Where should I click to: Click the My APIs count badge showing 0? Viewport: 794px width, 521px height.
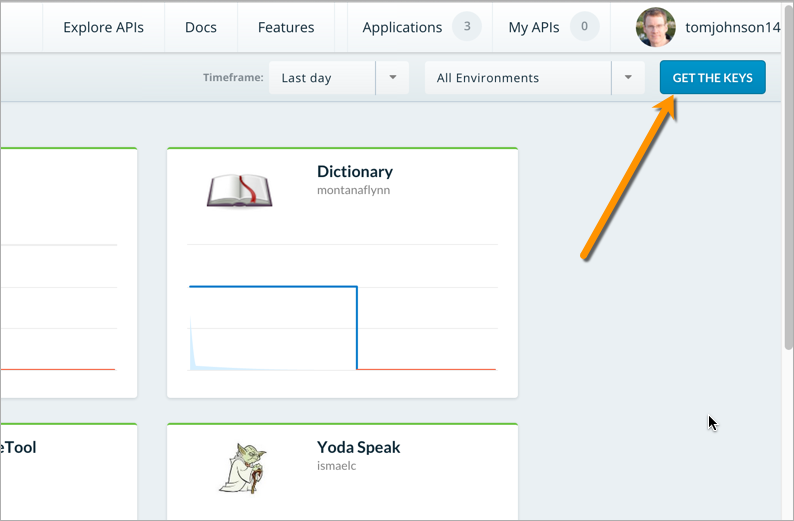[585, 27]
